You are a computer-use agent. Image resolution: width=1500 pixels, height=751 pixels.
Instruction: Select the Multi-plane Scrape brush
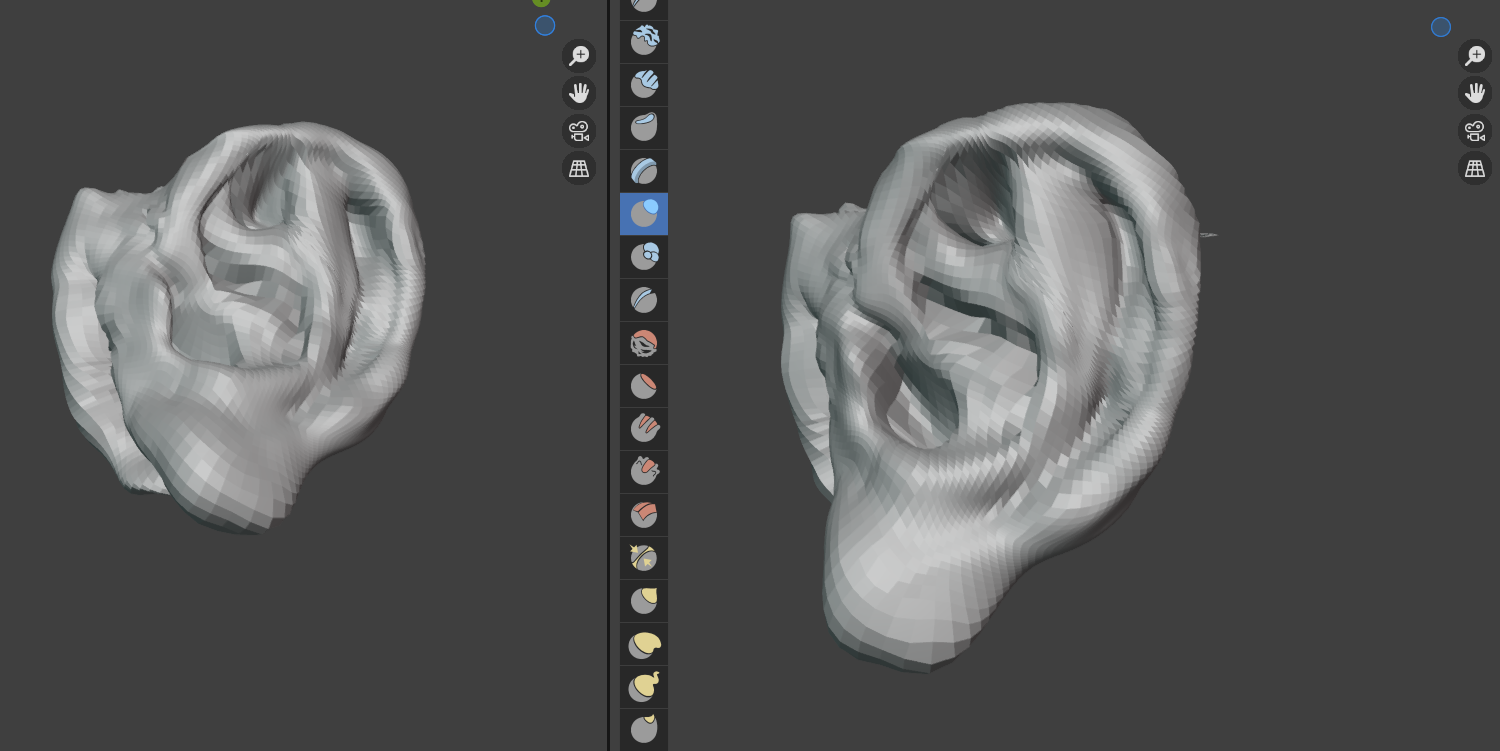click(x=644, y=515)
